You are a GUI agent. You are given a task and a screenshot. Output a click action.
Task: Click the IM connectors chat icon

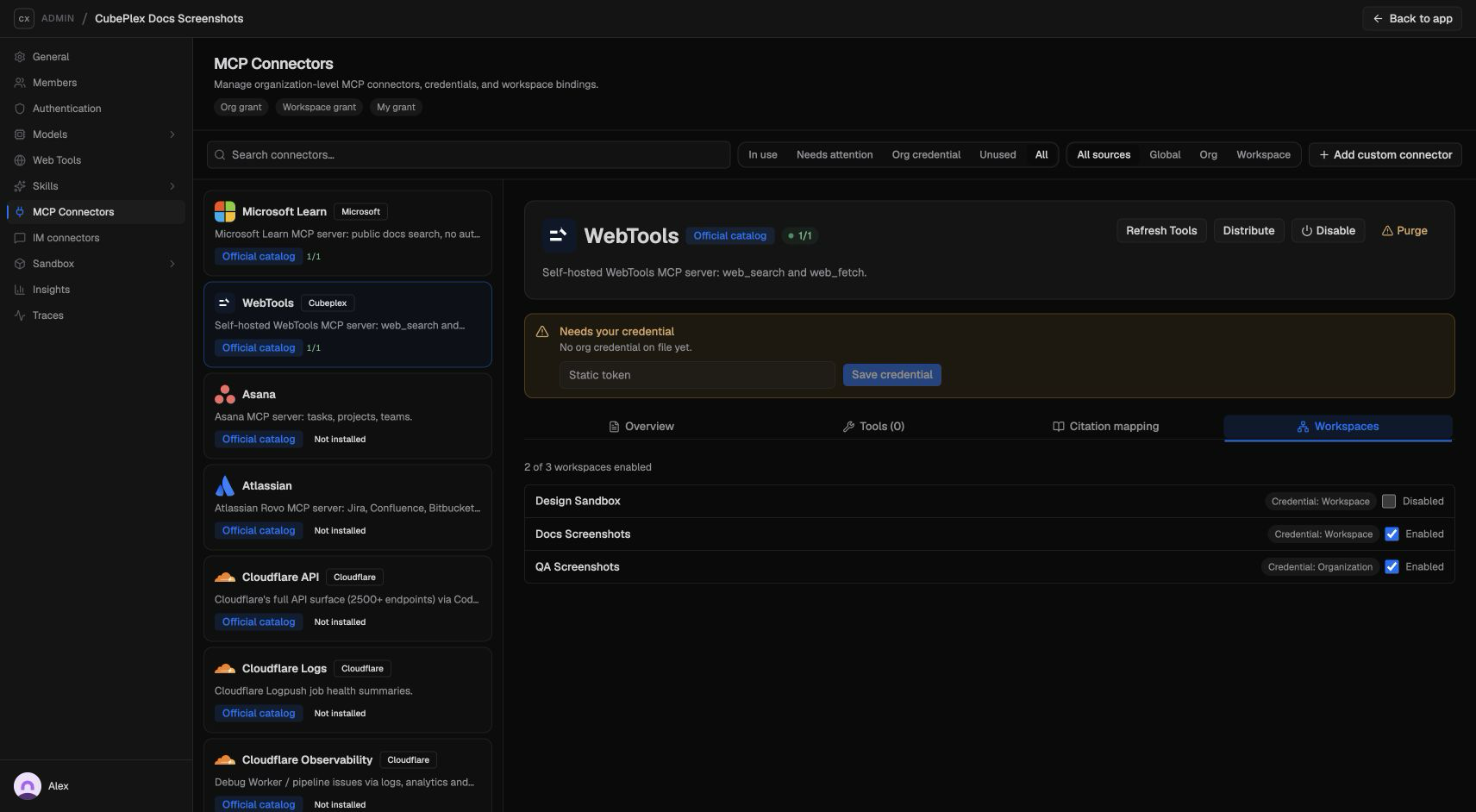pyautogui.click(x=20, y=238)
